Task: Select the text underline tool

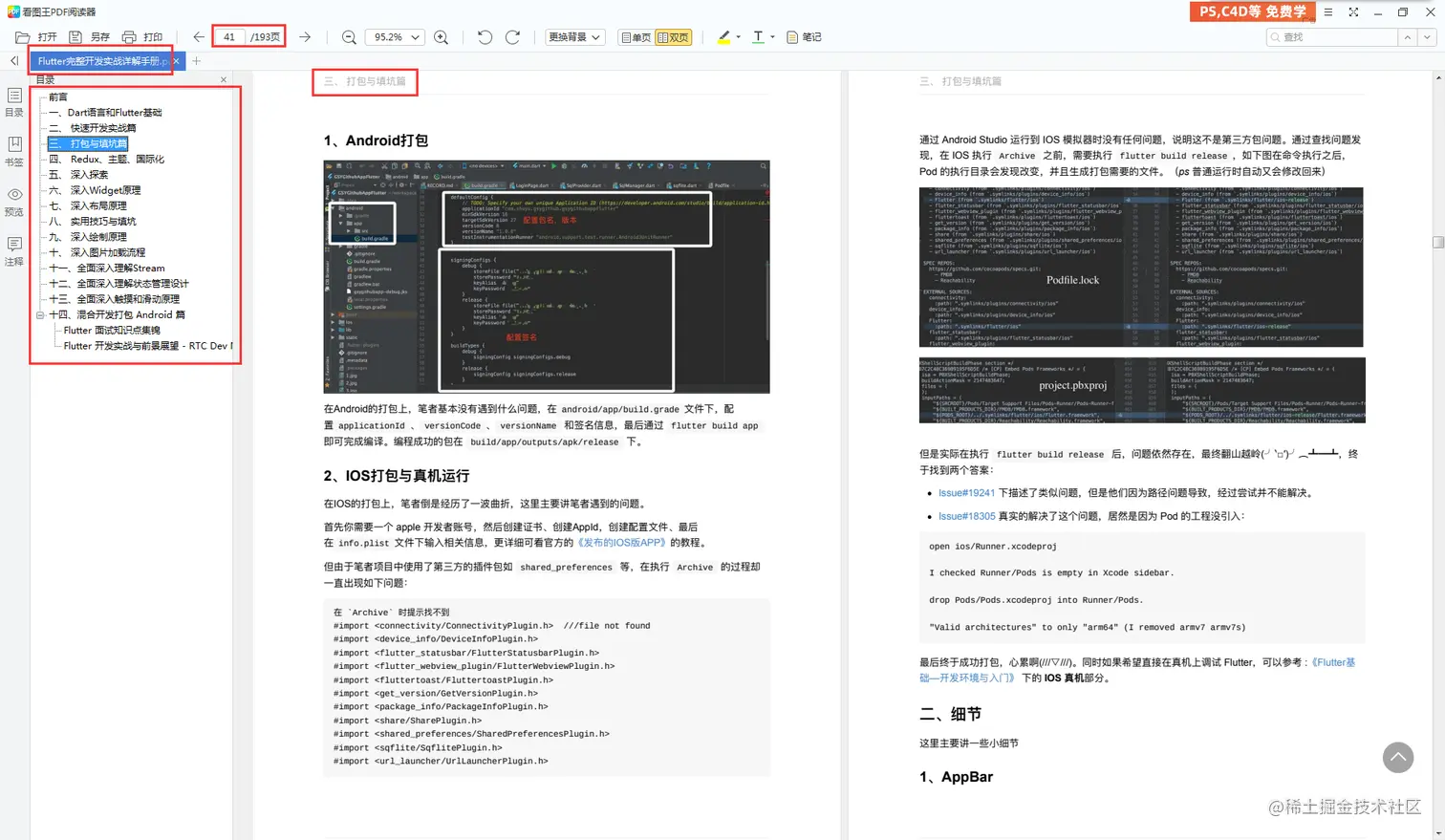Action: coord(758,37)
